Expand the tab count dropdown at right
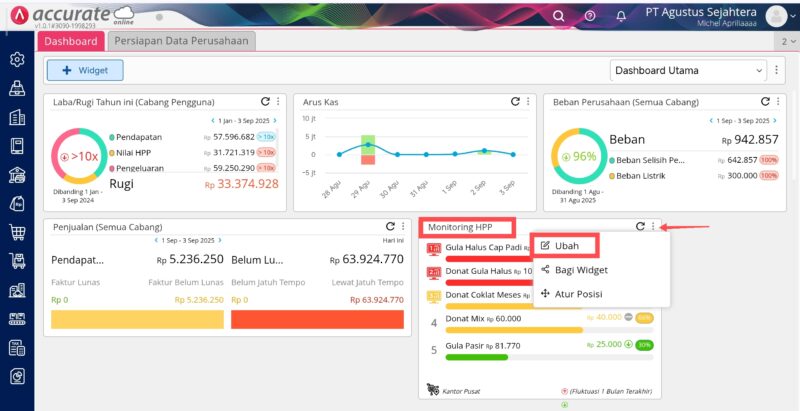This screenshot has width=800, height=411. point(788,41)
